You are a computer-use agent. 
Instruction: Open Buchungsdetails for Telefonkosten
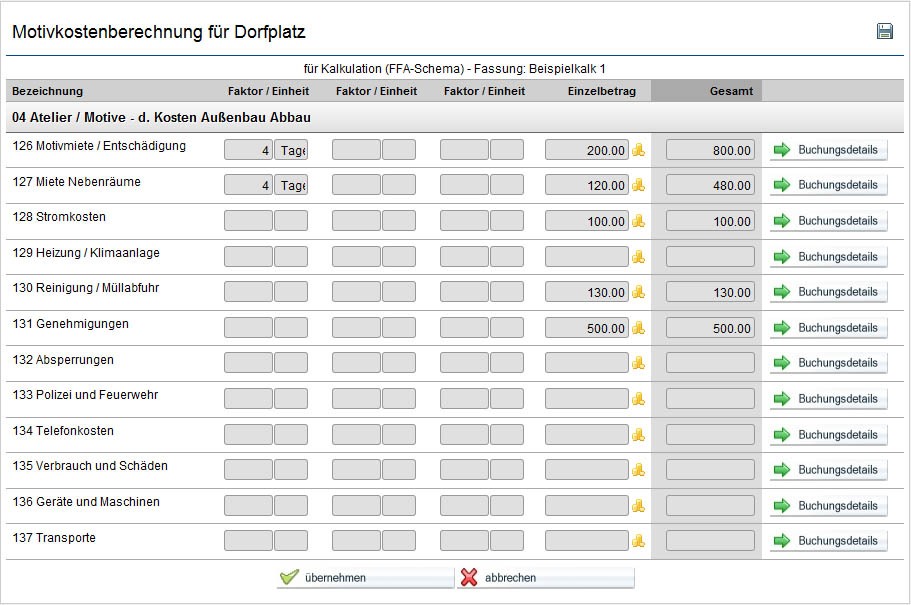click(x=828, y=435)
